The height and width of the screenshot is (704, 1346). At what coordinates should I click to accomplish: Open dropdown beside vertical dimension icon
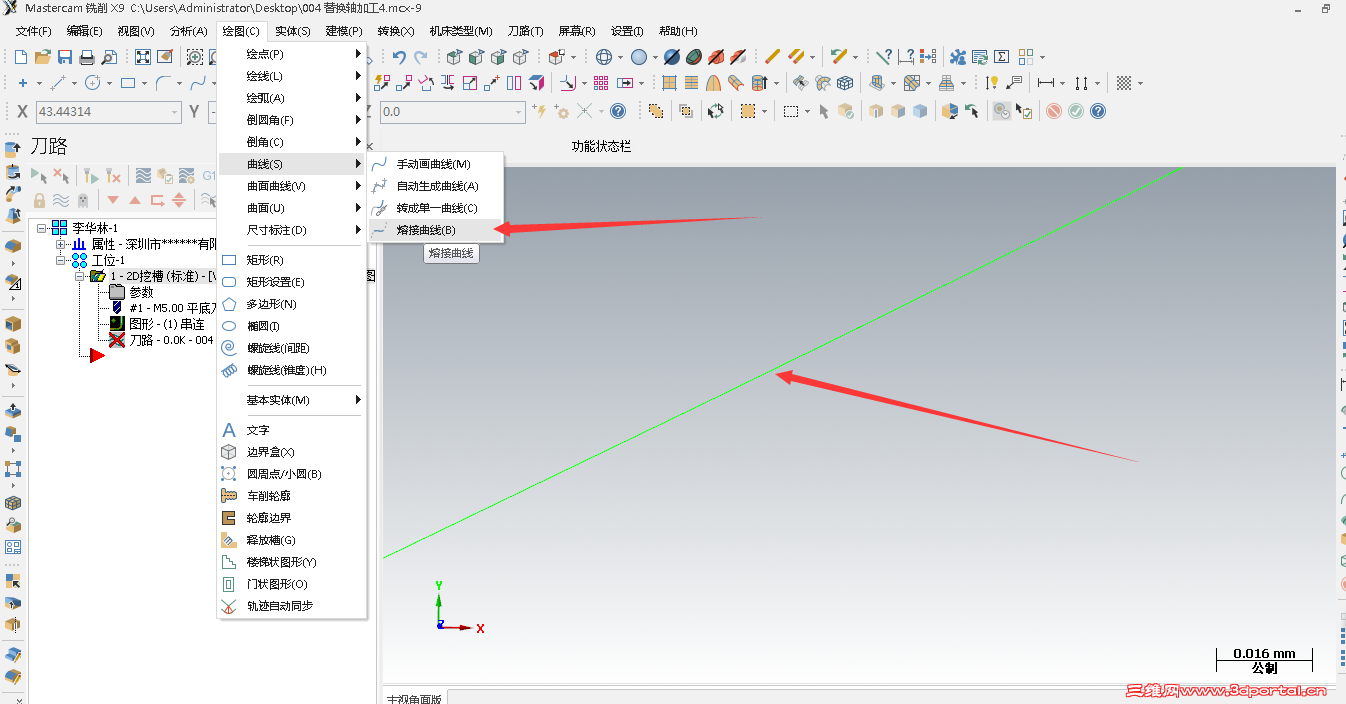pos(1097,83)
